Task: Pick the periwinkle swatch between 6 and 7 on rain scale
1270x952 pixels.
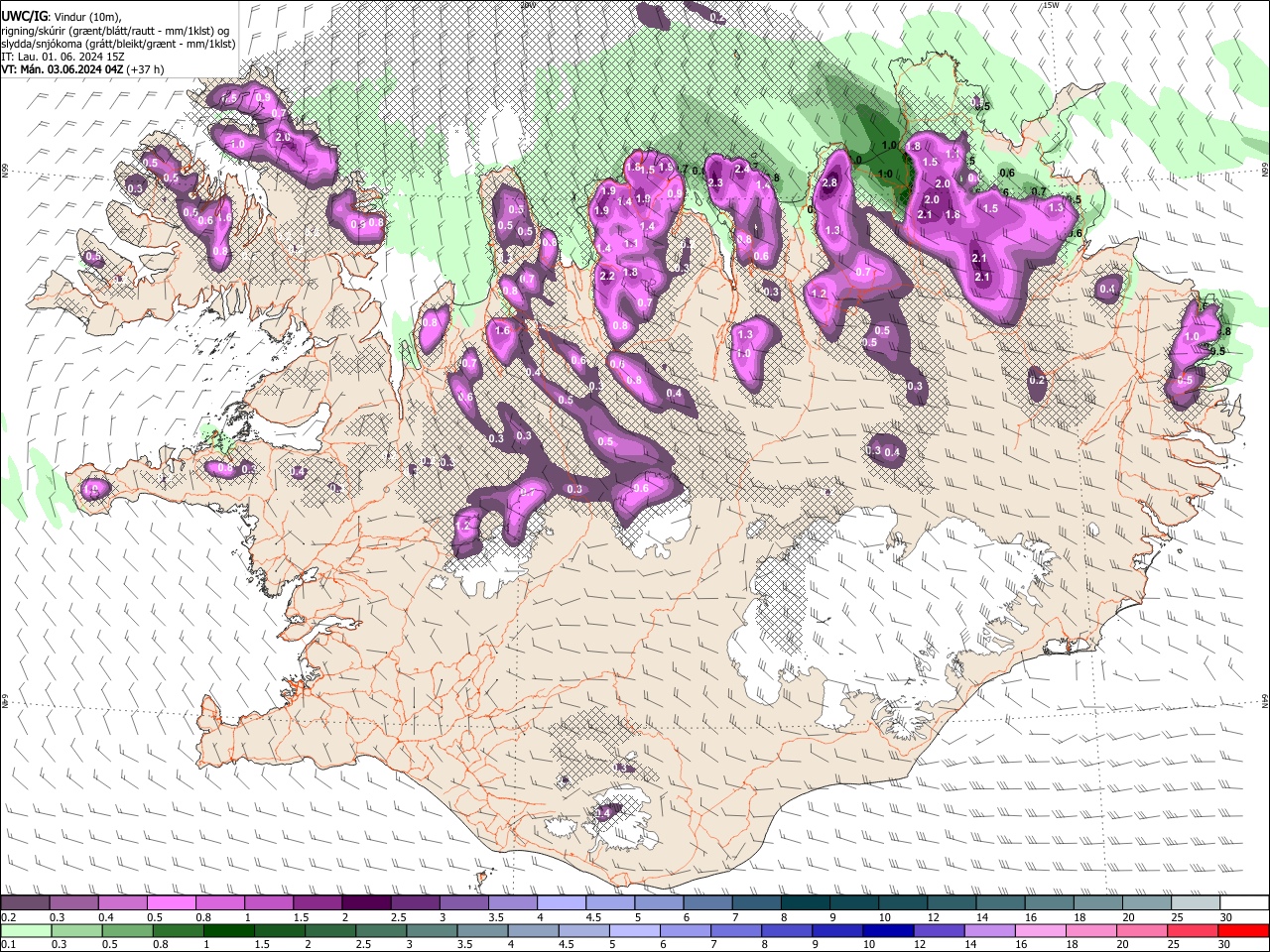Action: (x=685, y=930)
